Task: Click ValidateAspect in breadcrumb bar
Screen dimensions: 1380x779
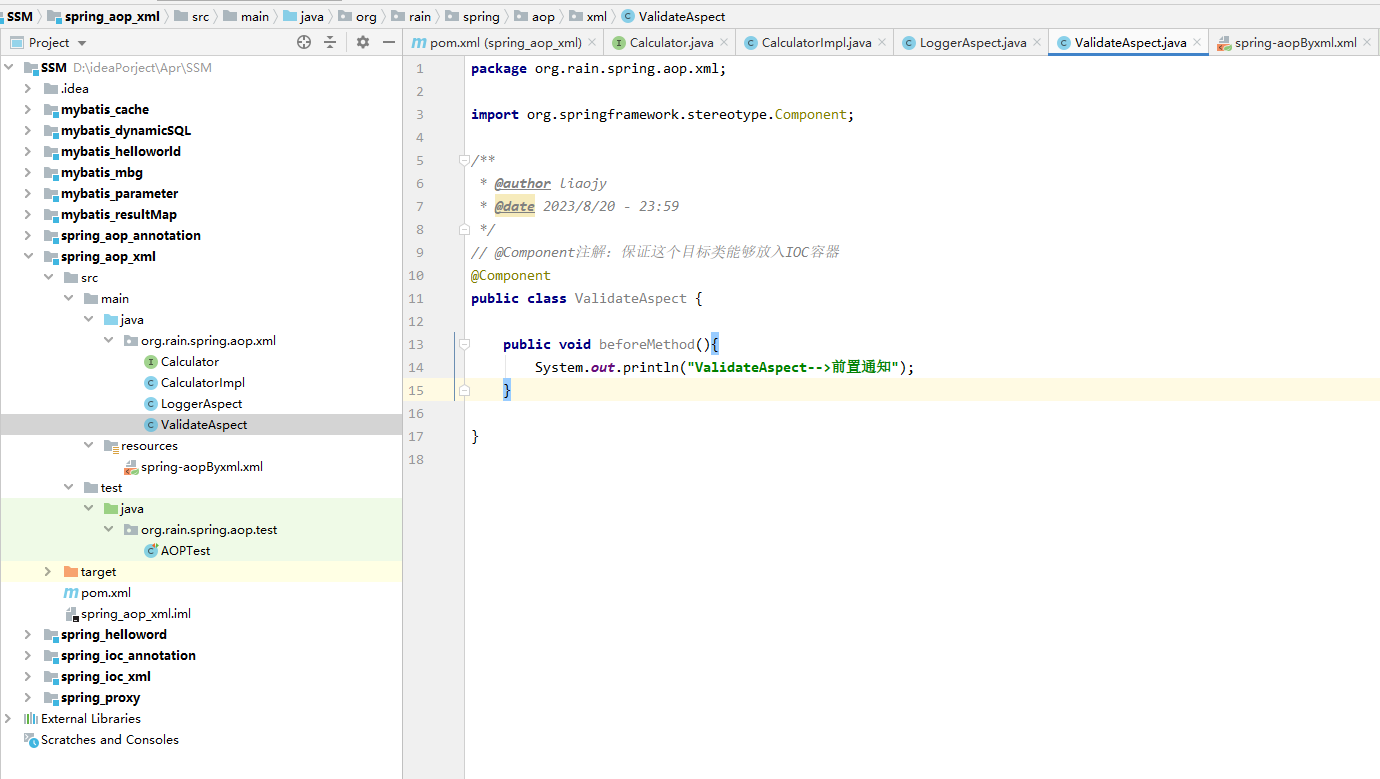Action: coord(682,16)
